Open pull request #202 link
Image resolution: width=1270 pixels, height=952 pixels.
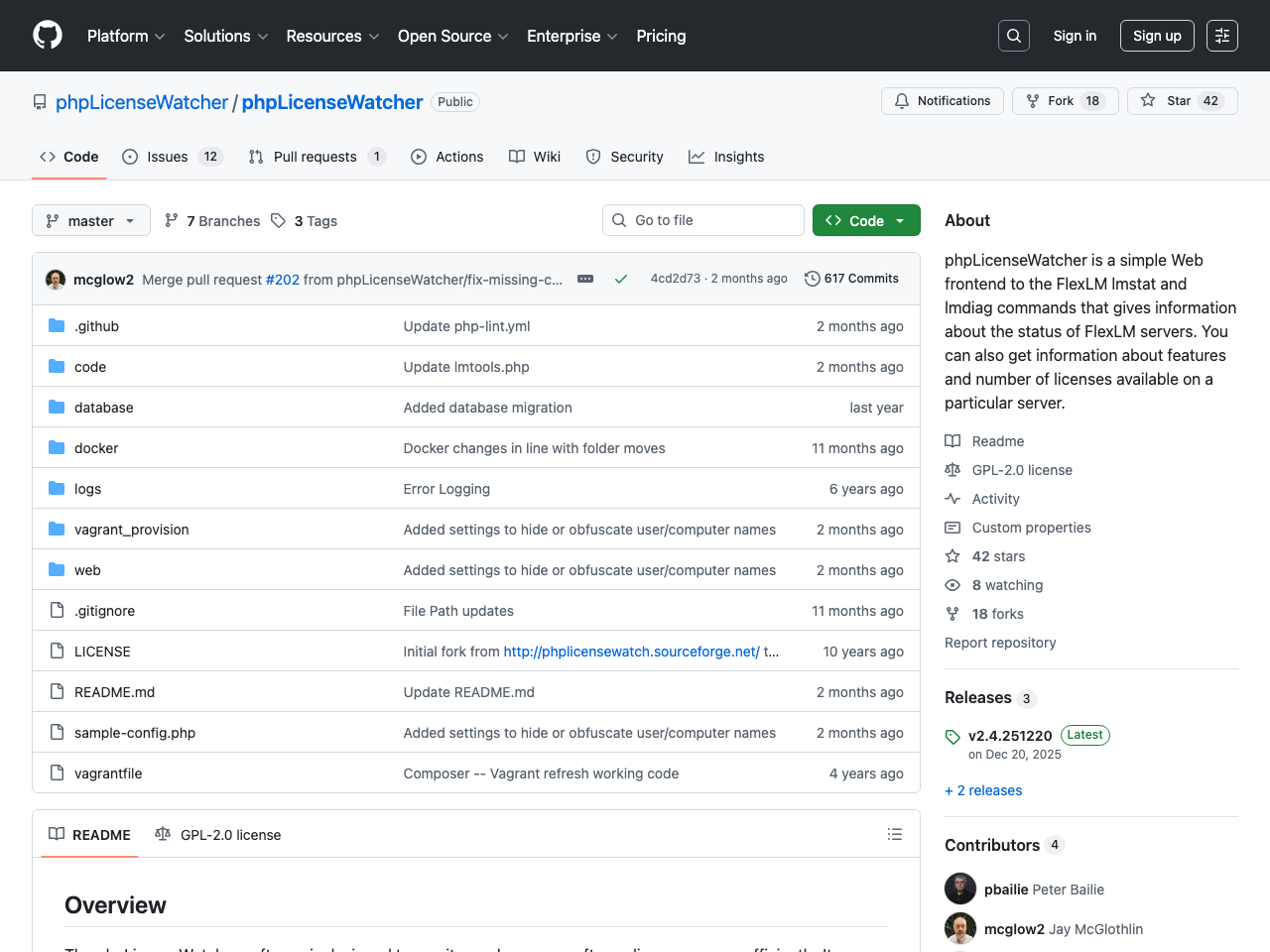pyautogui.click(x=283, y=280)
